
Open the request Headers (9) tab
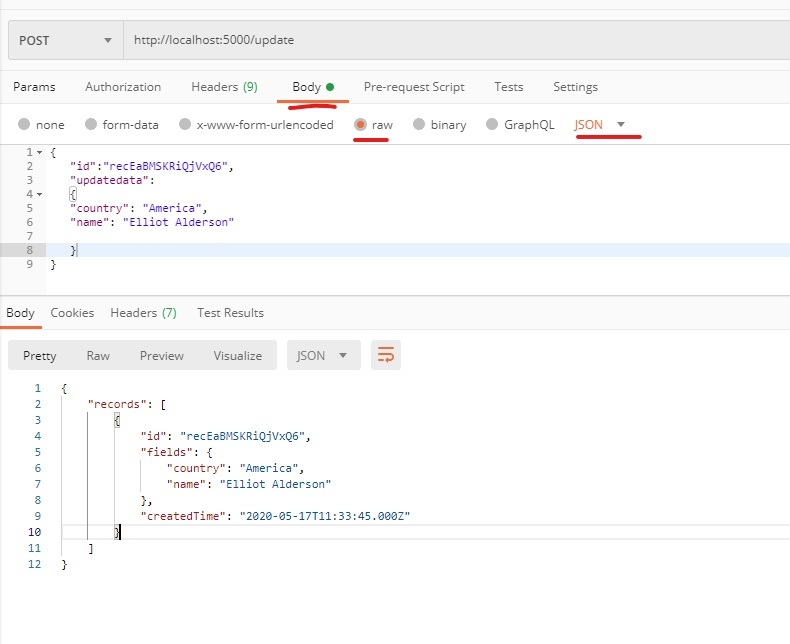tap(224, 87)
